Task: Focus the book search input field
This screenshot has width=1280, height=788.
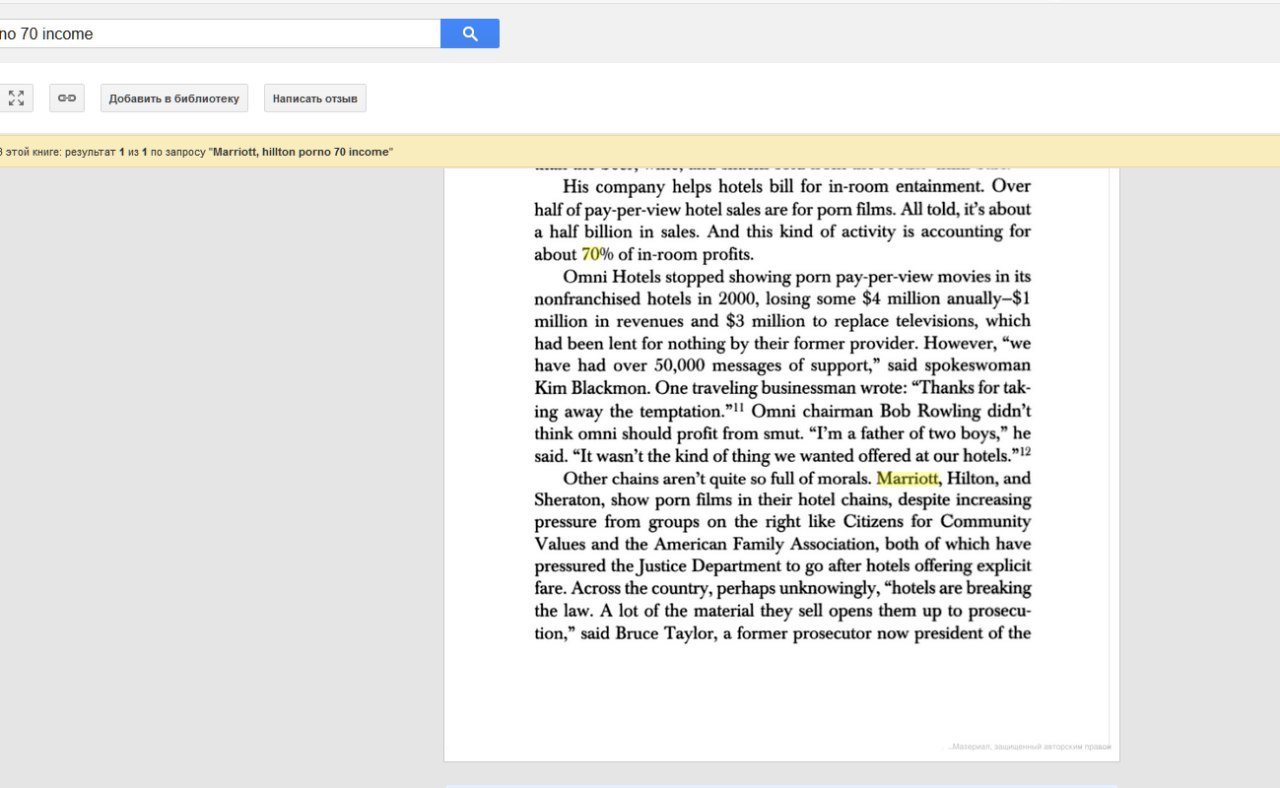Action: (x=220, y=34)
